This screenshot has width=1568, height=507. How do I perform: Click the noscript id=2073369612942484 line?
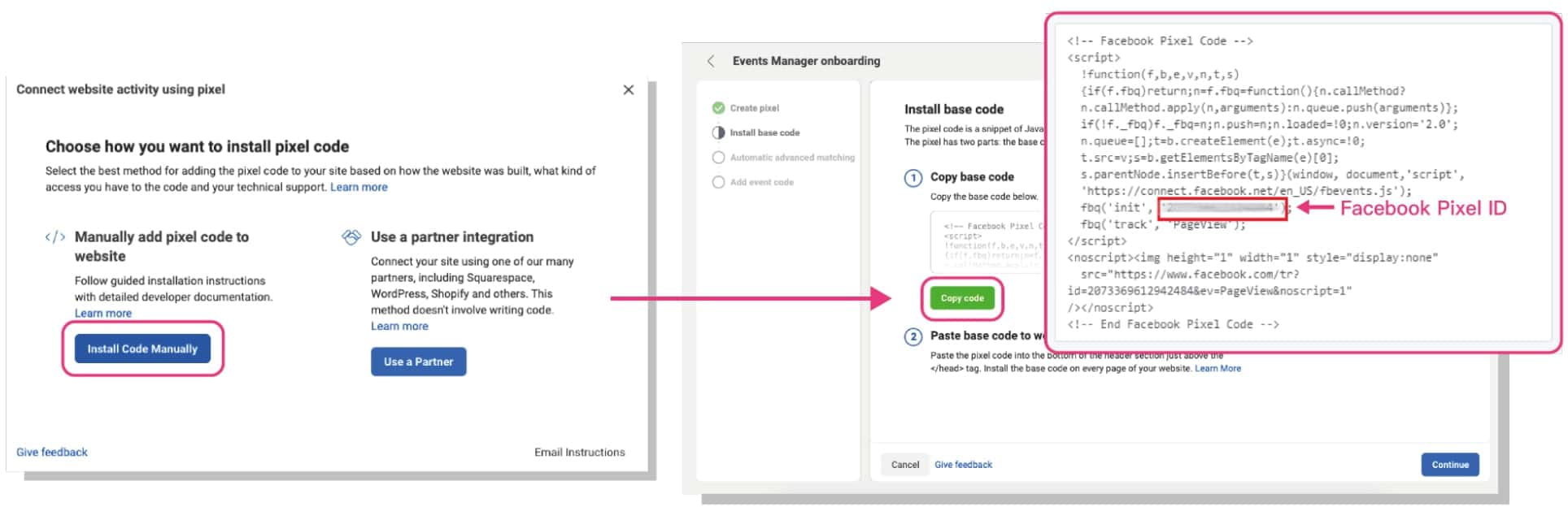tap(1209, 291)
